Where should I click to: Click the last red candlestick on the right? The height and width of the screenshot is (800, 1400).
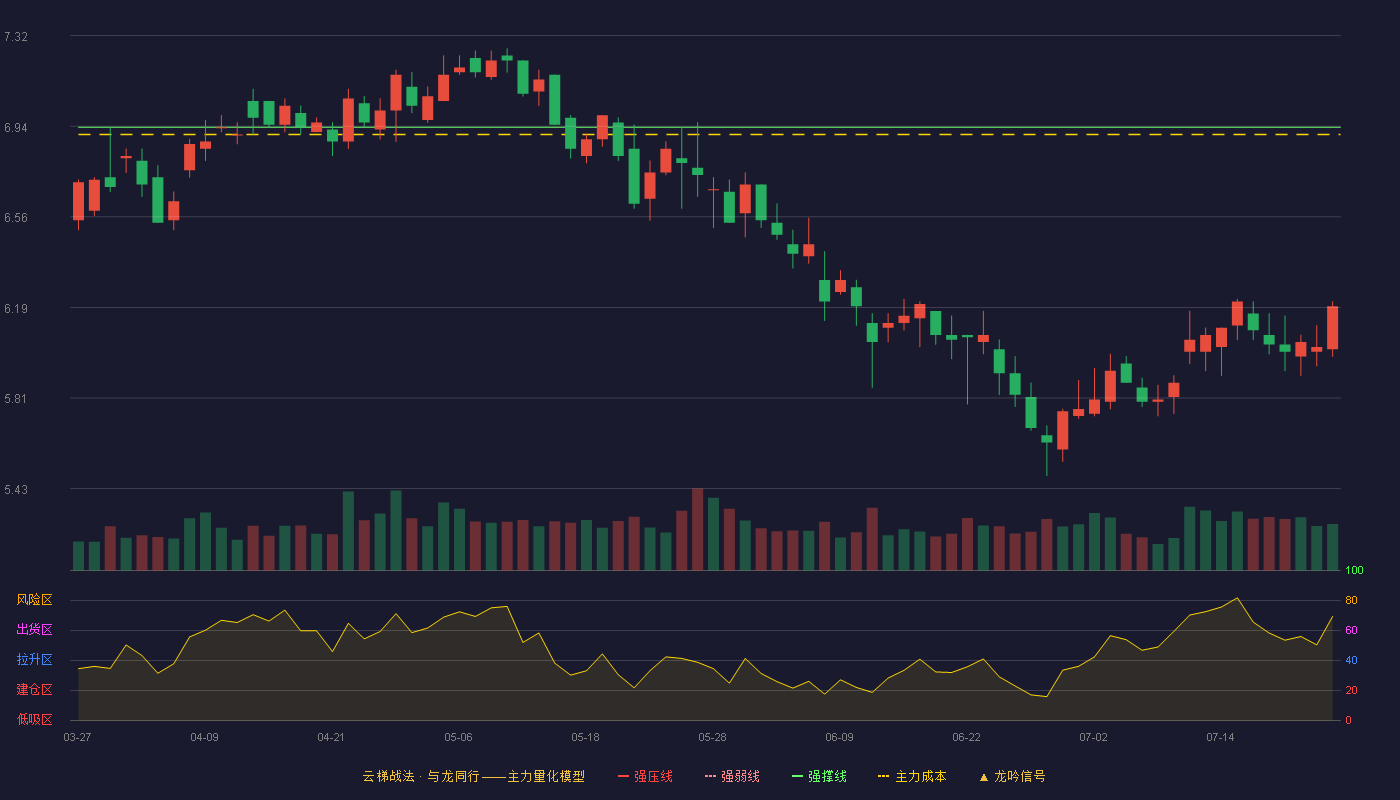(x=1332, y=328)
